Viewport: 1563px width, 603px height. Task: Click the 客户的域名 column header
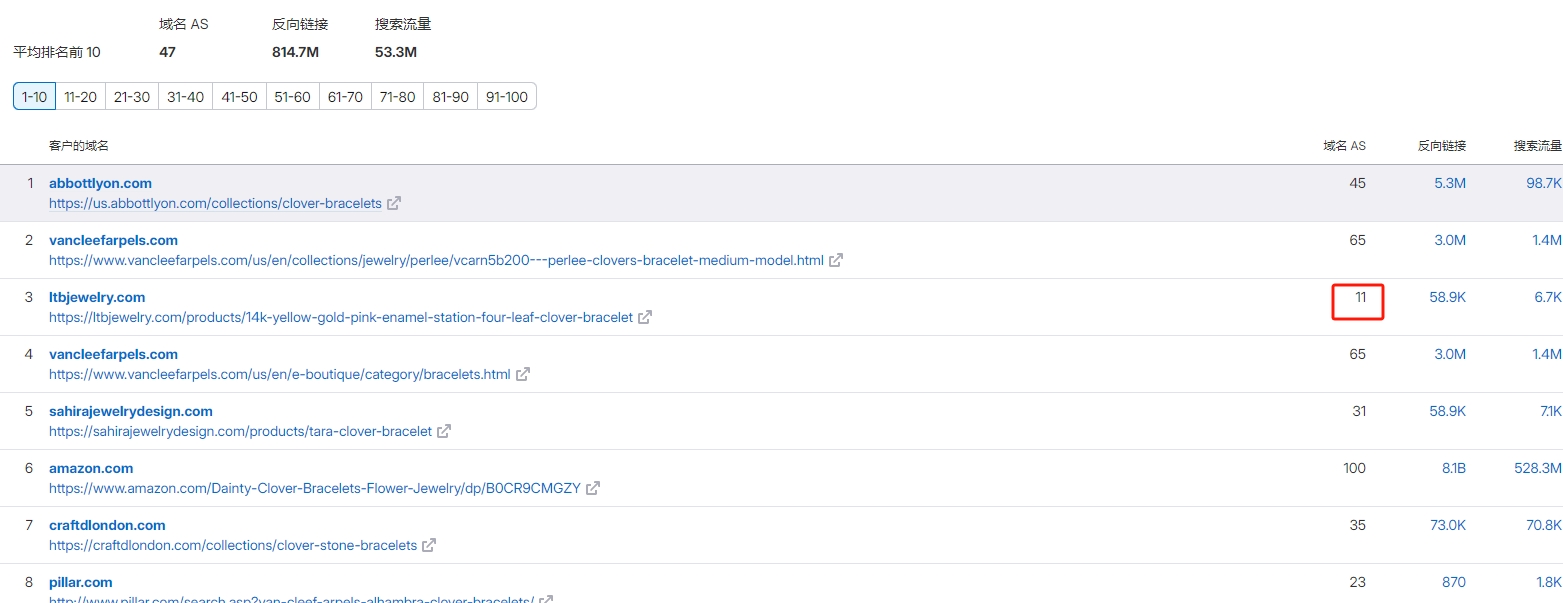click(x=79, y=146)
